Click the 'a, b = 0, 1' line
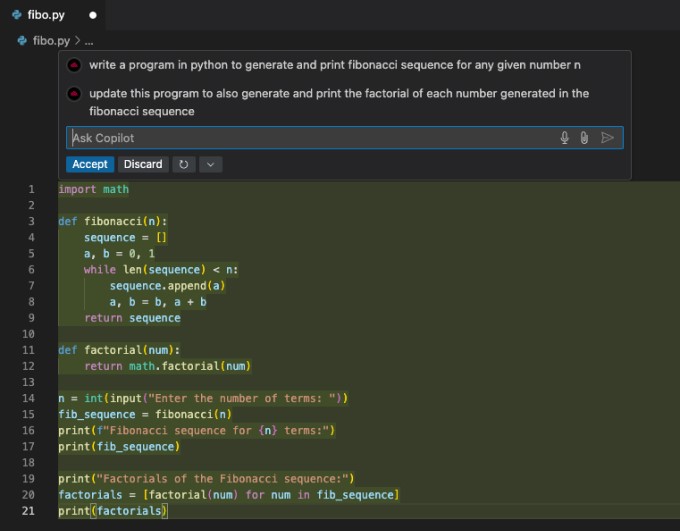Viewport: 680px width, 531px height. (119, 253)
